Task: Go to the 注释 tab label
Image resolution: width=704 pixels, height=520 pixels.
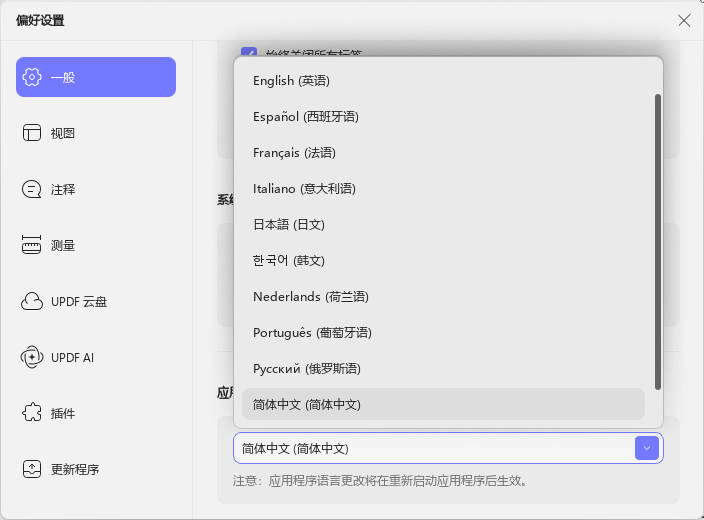Action: click(x=63, y=189)
